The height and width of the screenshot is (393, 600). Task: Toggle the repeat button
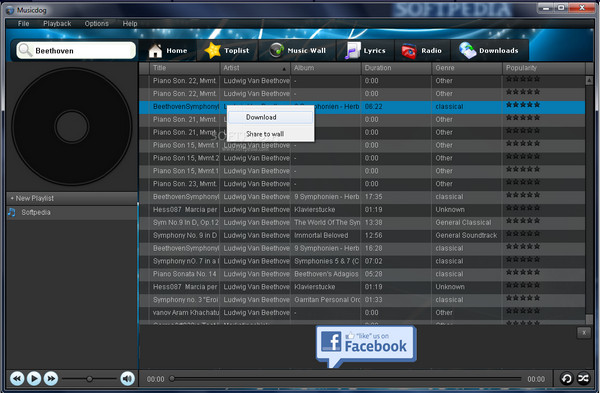coord(567,378)
